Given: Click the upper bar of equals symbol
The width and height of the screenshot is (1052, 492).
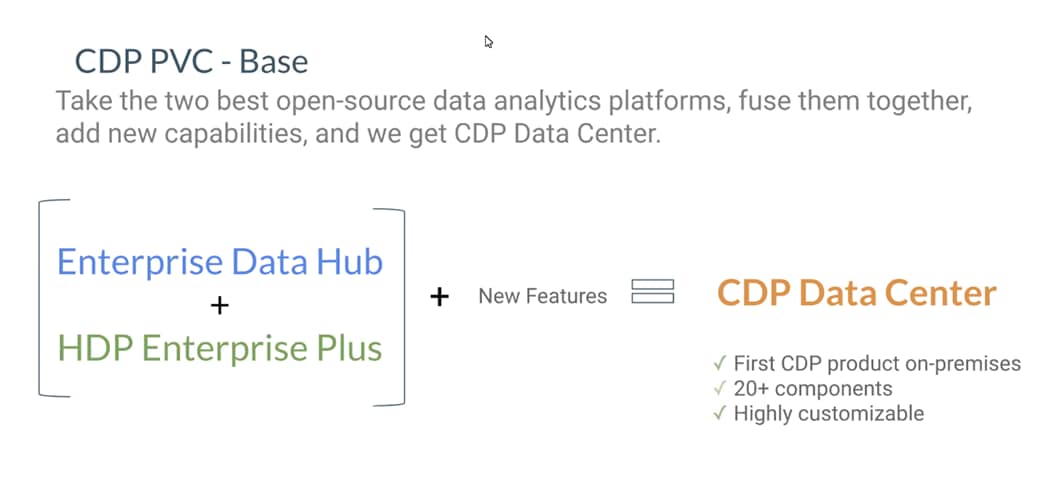Looking at the screenshot, I should [653, 284].
